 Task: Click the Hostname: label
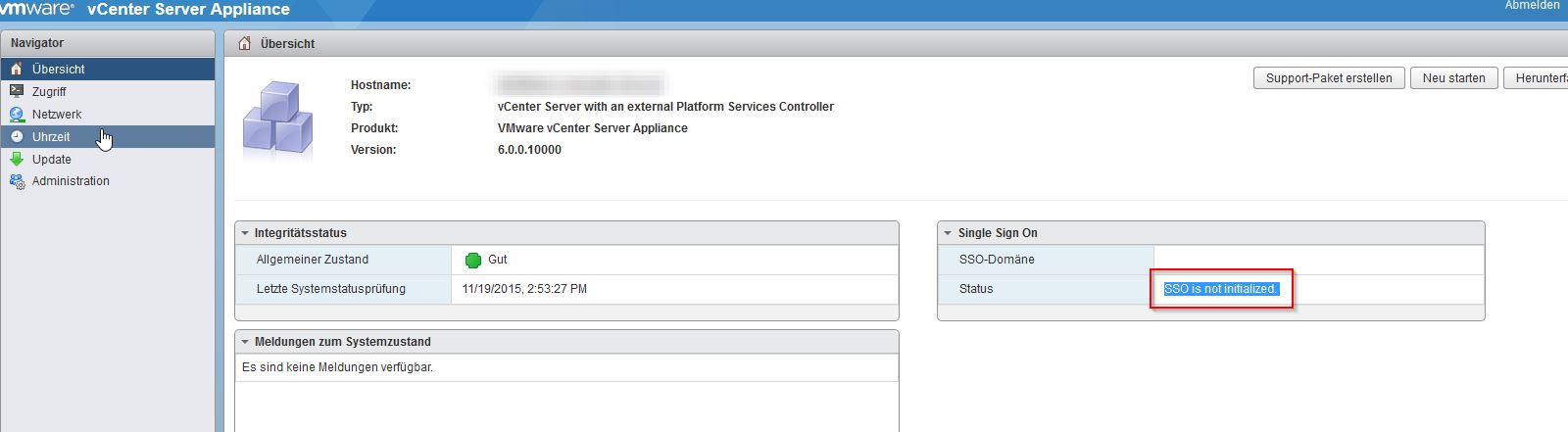[x=381, y=85]
